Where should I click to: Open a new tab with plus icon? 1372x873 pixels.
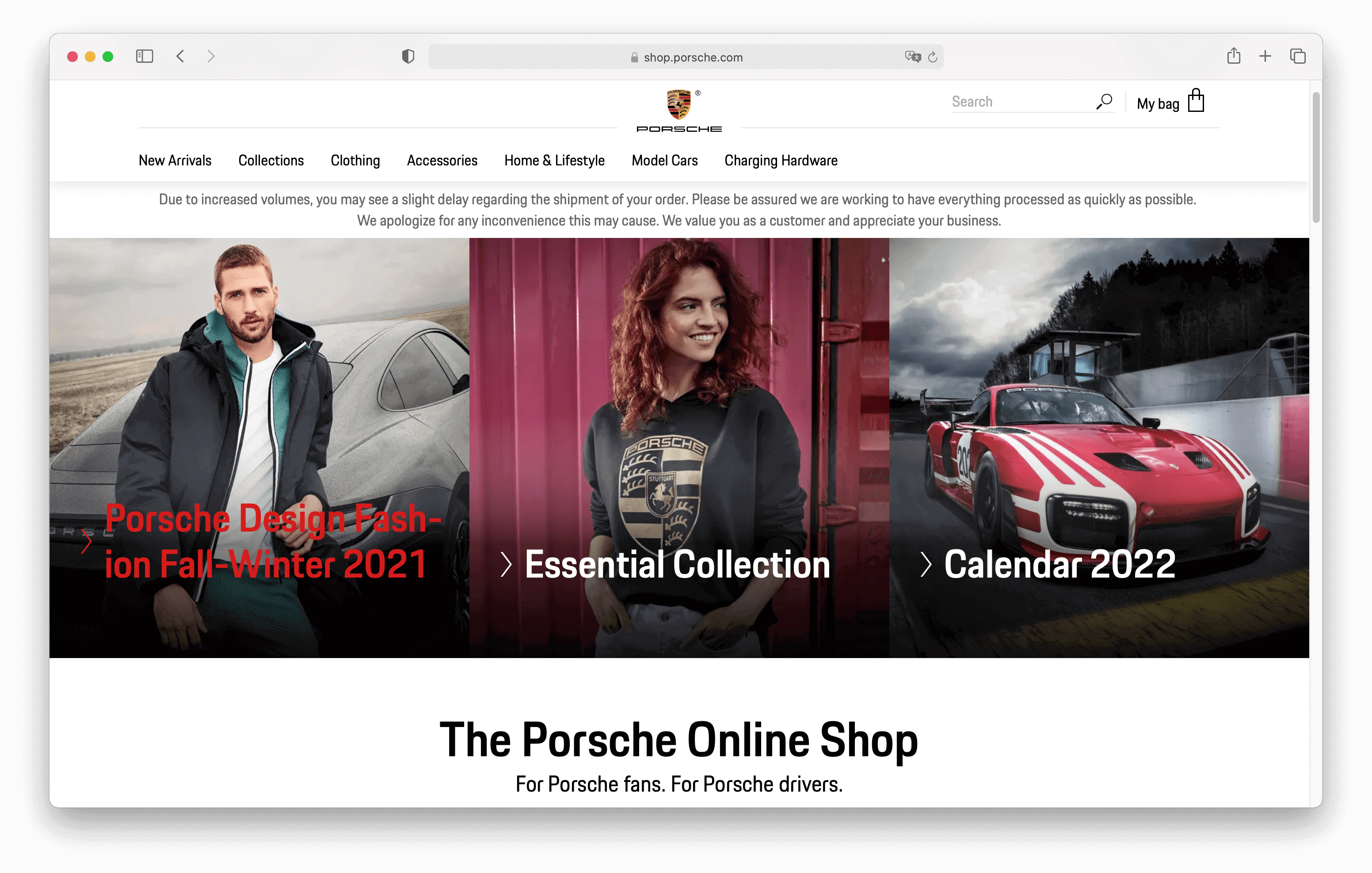click(x=1265, y=56)
